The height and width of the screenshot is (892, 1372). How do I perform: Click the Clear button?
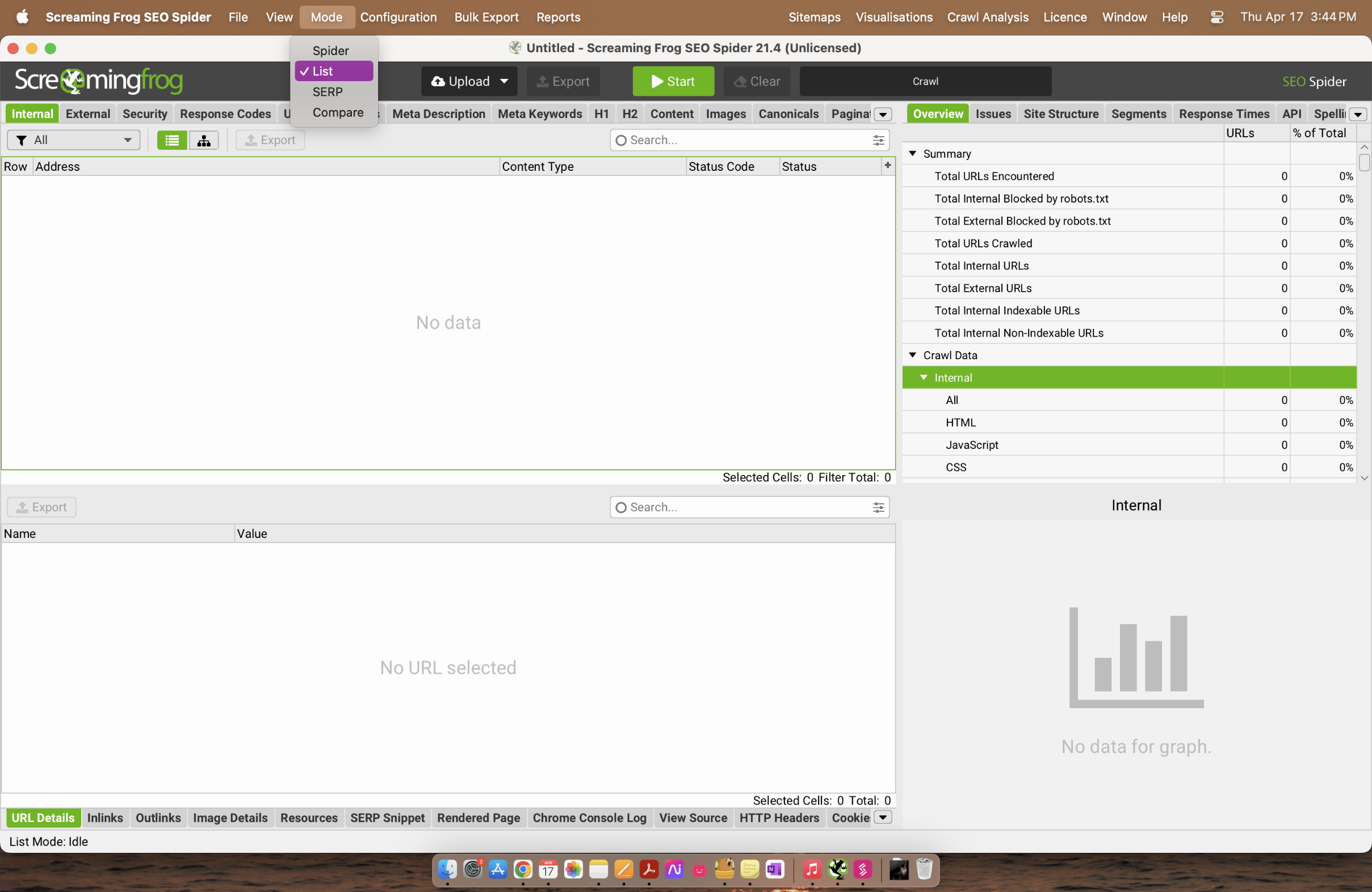(x=757, y=81)
